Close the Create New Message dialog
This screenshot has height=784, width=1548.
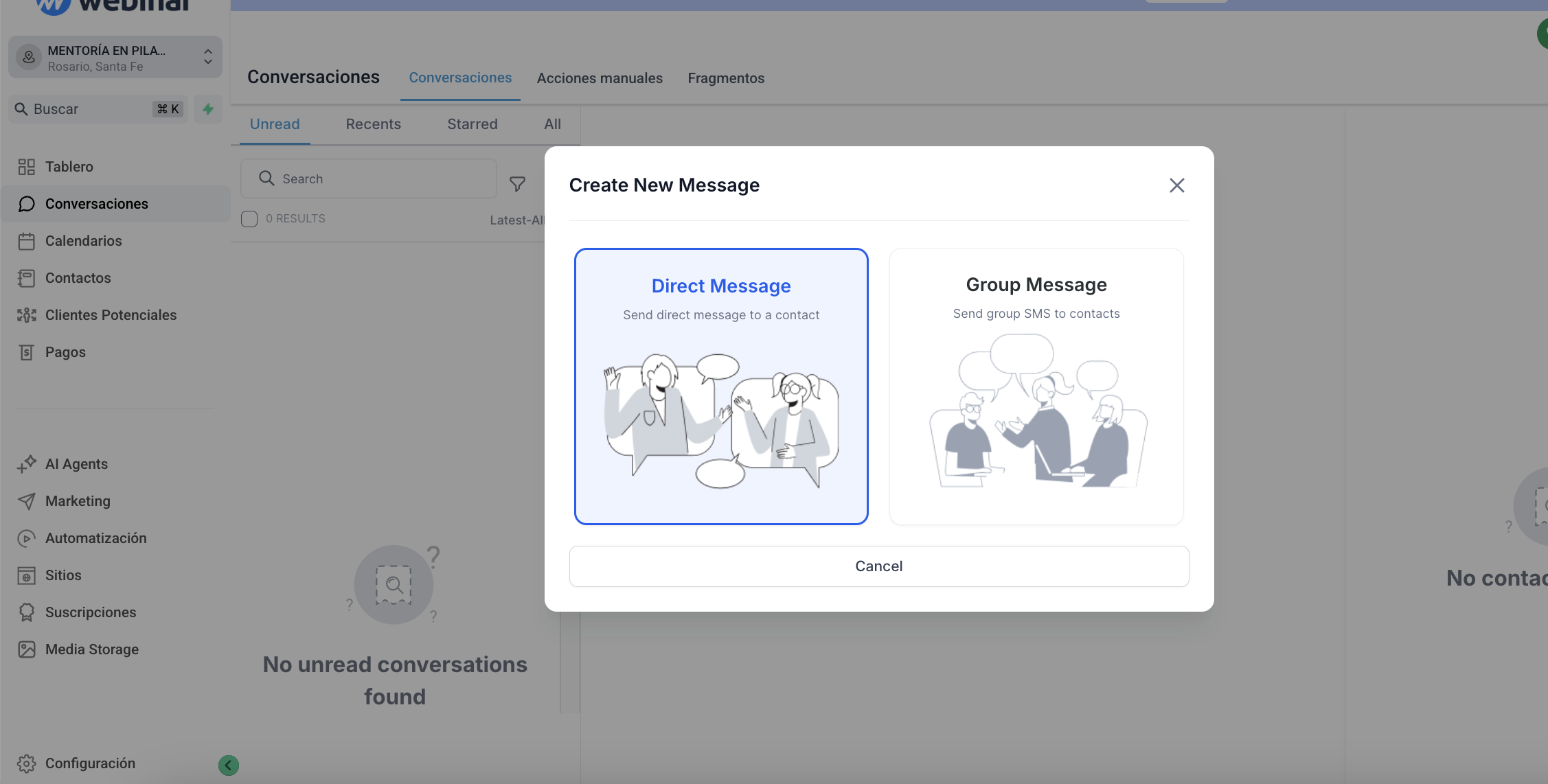coord(1176,185)
